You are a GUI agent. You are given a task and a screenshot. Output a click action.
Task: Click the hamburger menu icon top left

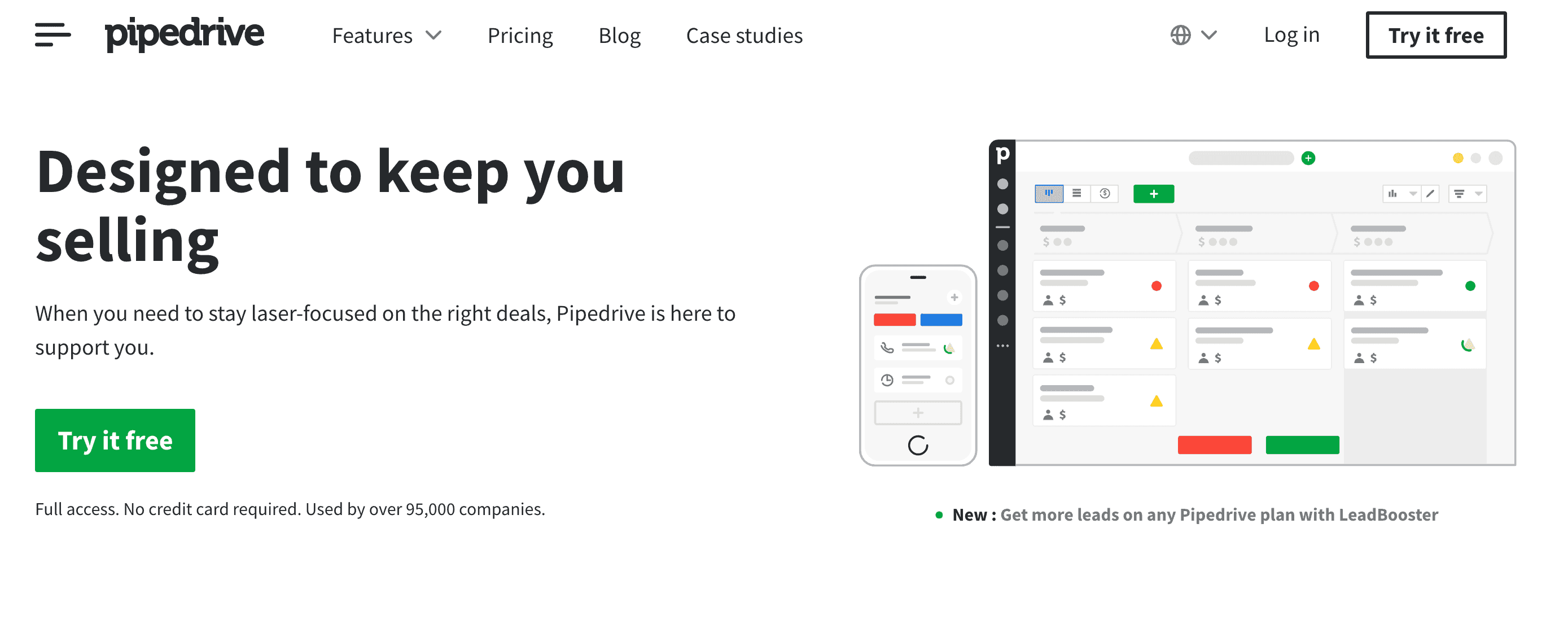[x=52, y=36]
